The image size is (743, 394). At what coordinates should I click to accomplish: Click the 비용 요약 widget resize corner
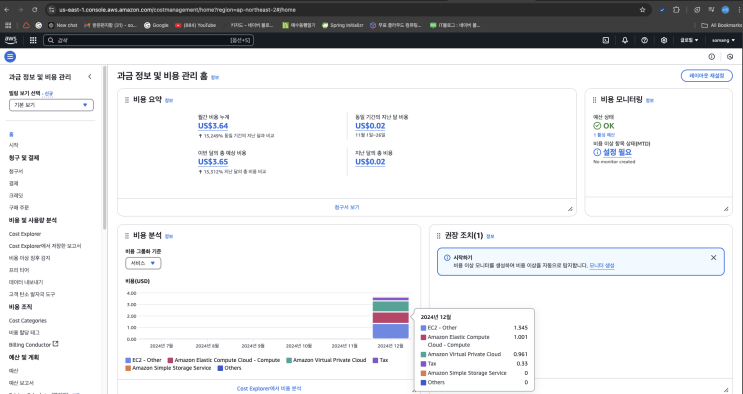coord(570,209)
